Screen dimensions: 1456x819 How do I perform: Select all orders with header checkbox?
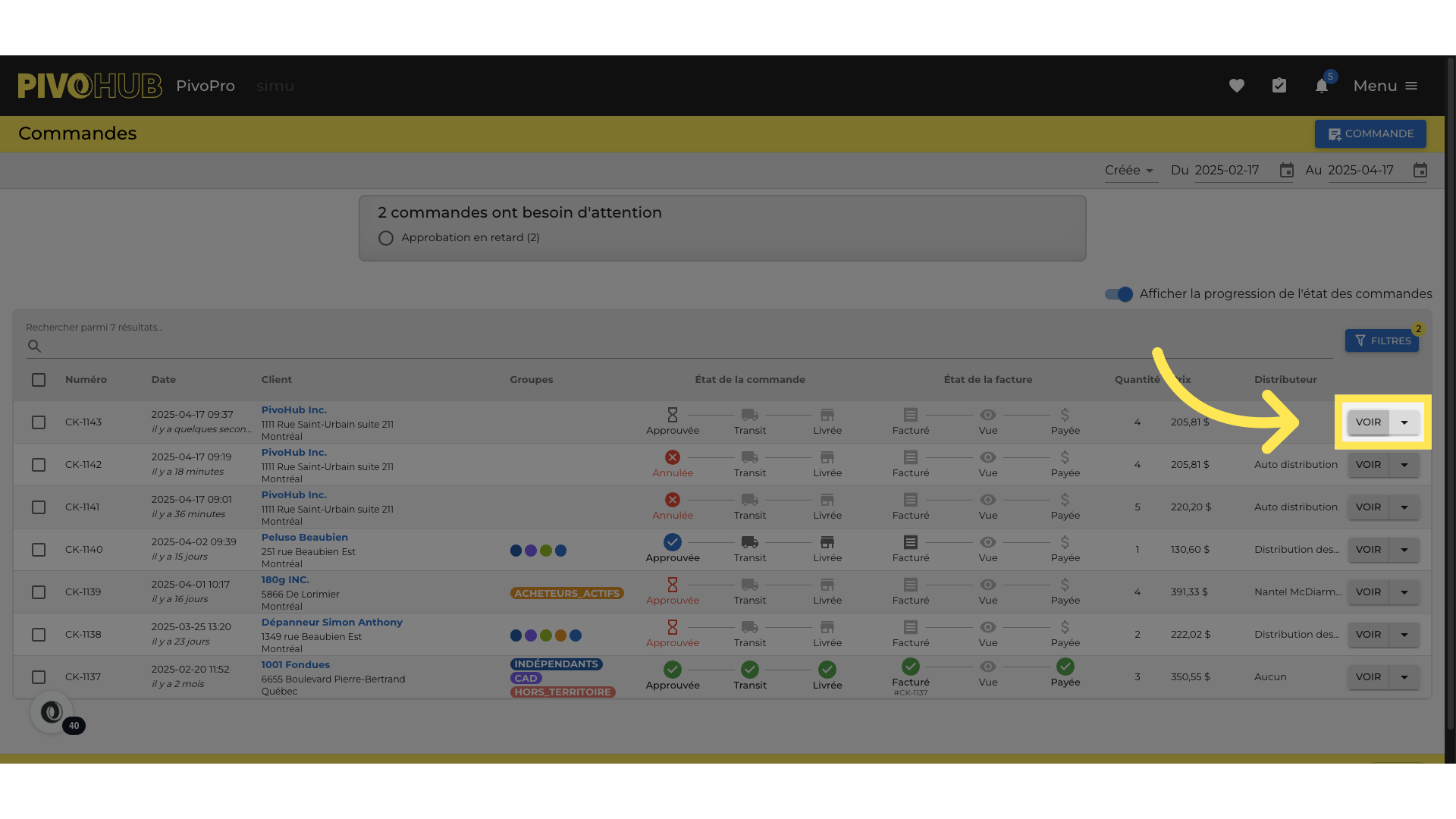click(39, 380)
